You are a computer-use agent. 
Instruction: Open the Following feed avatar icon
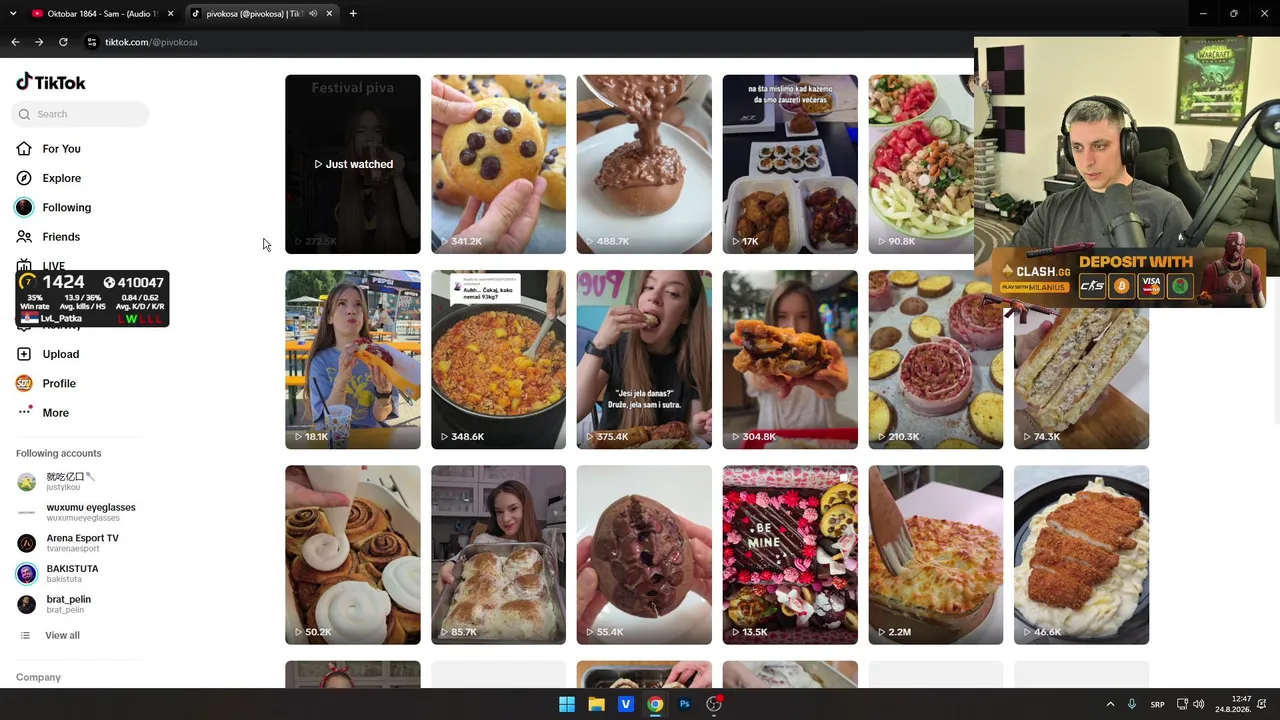pyautogui.click(x=24, y=207)
